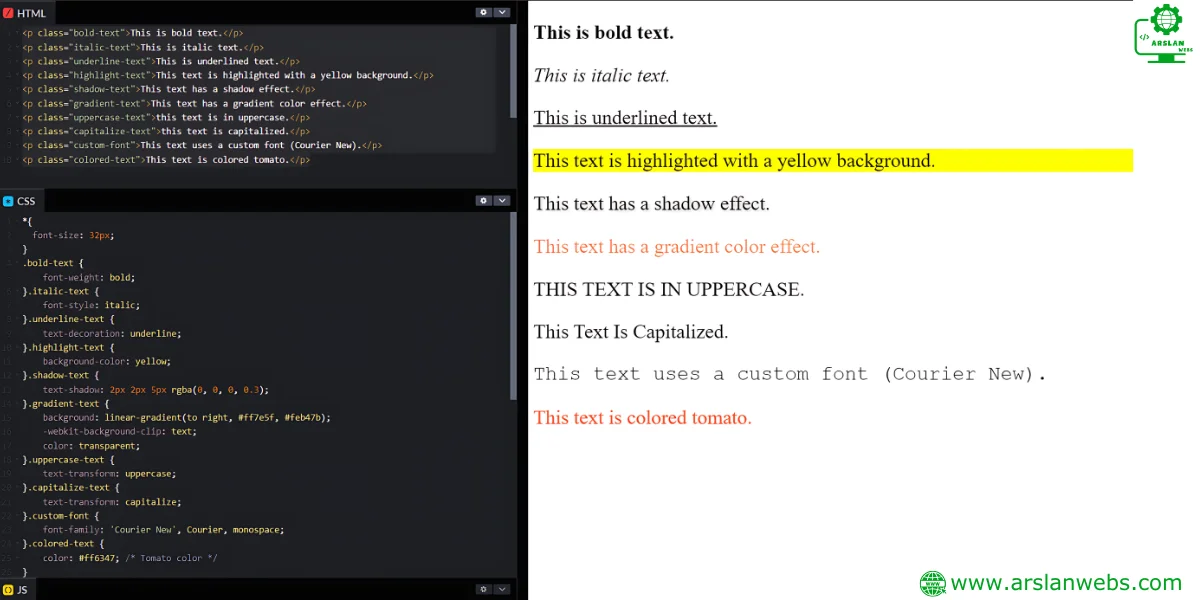Click the "color: #ff6347;" Tomato CSS line
The image size is (1200, 600).
(130, 557)
